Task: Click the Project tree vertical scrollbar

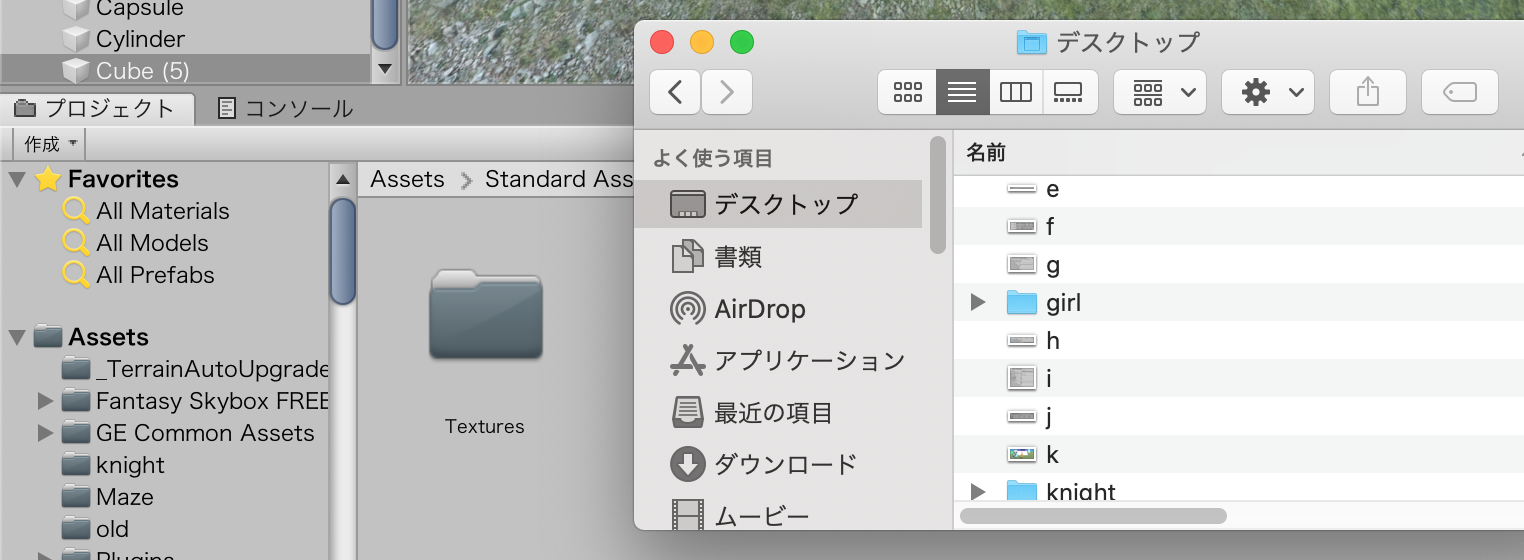Action: tap(343, 251)
